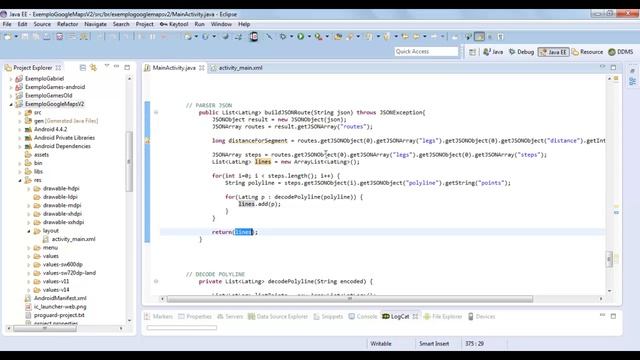Switch to the Java perspective
The width and height of the screenshot is (640, 360).
point(493,52)
